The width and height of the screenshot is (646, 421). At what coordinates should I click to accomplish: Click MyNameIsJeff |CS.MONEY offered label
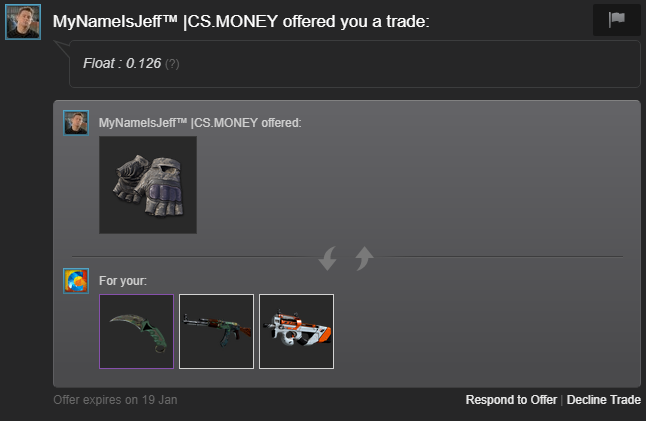200,123
